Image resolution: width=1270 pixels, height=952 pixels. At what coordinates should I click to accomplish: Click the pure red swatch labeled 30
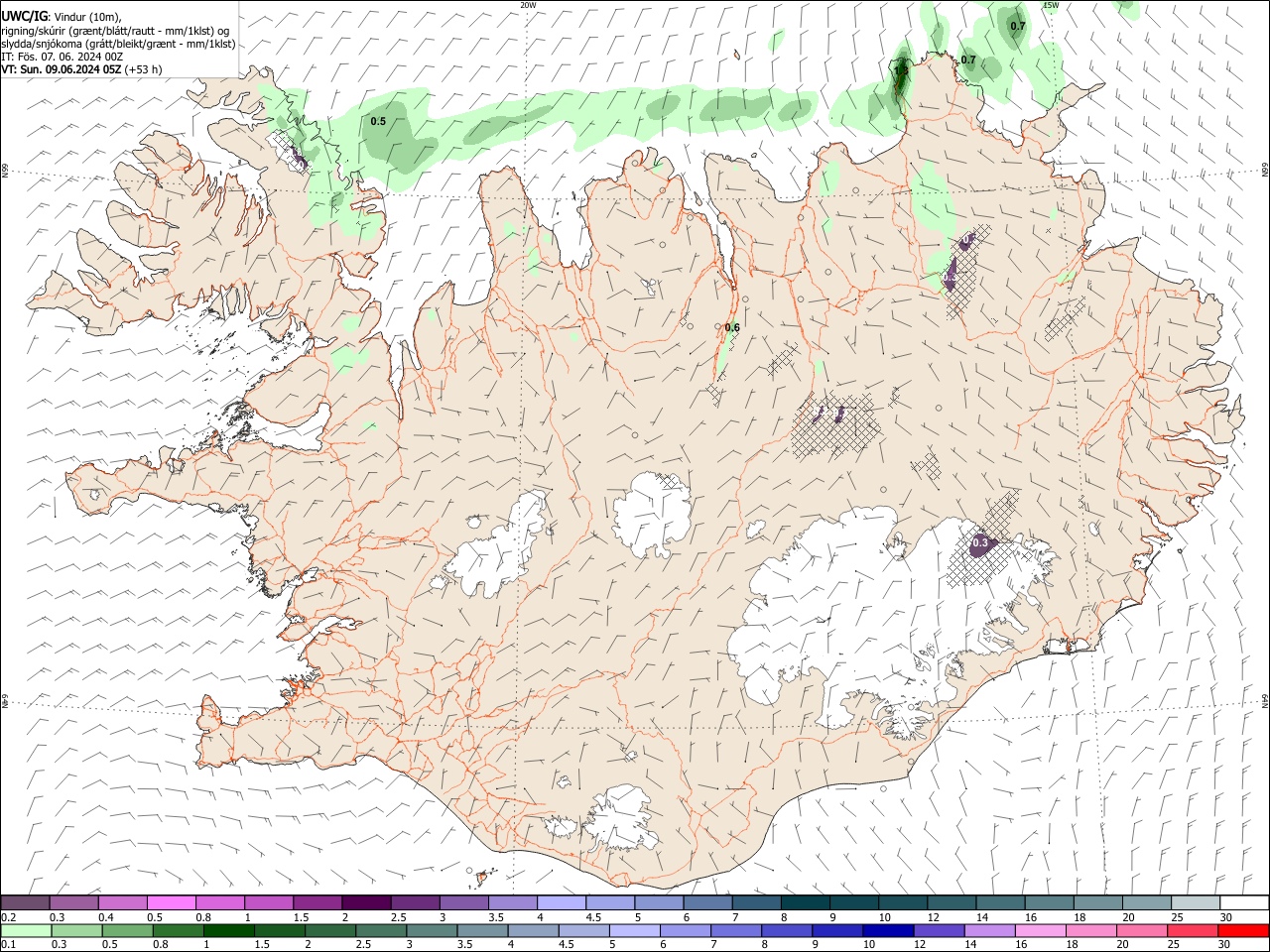tap(1243, 931)
